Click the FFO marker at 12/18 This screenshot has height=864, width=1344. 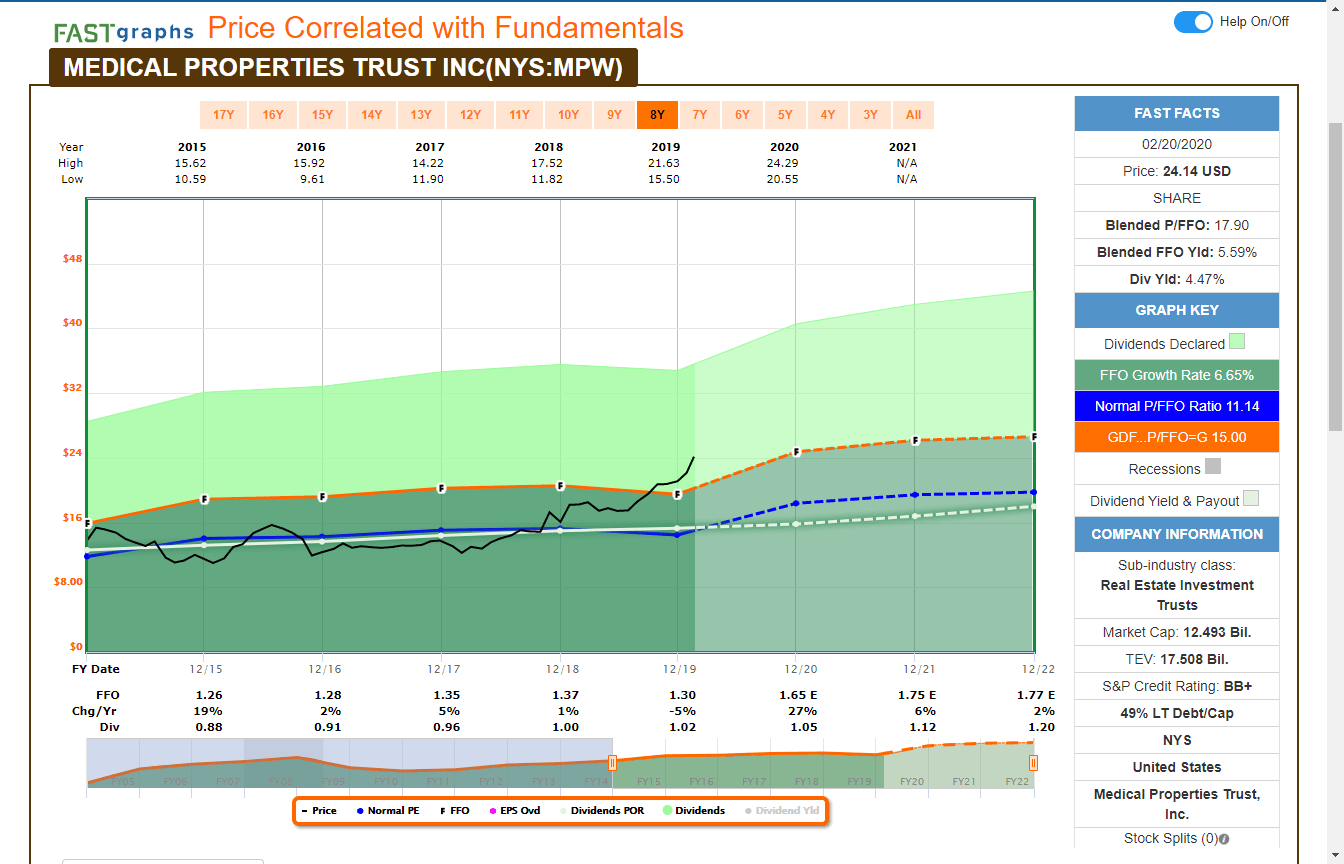pyautogui.click(x=560, y=486)
